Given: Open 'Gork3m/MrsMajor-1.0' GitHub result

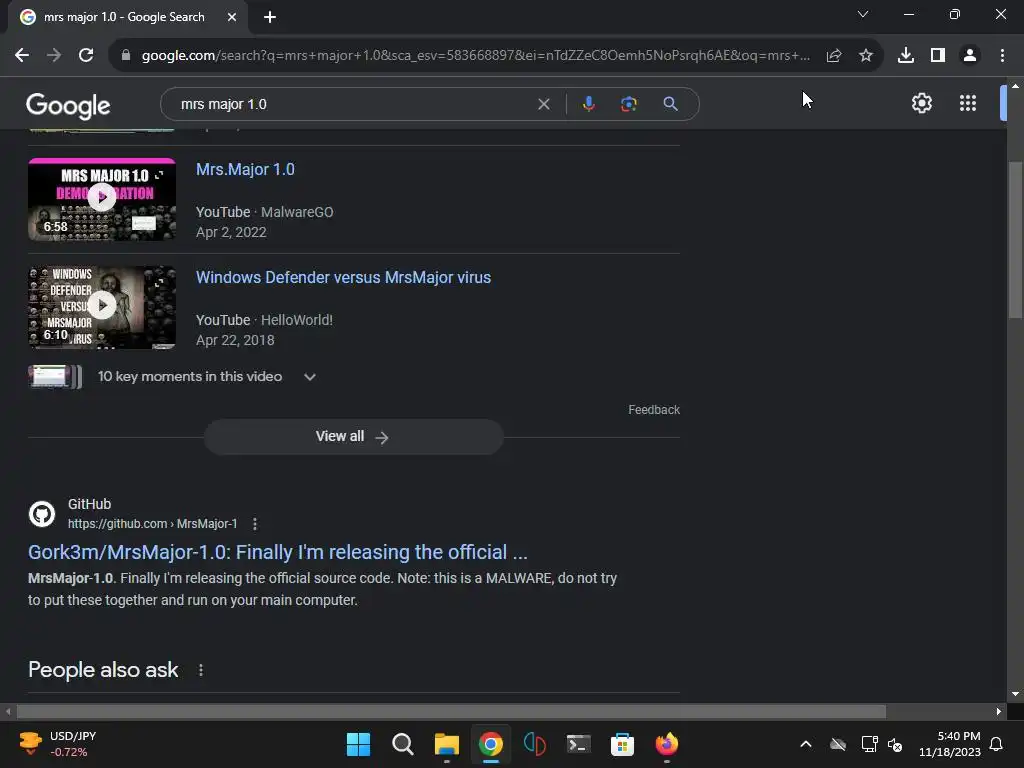Looking at the screenshot, I should pos(278,552).
